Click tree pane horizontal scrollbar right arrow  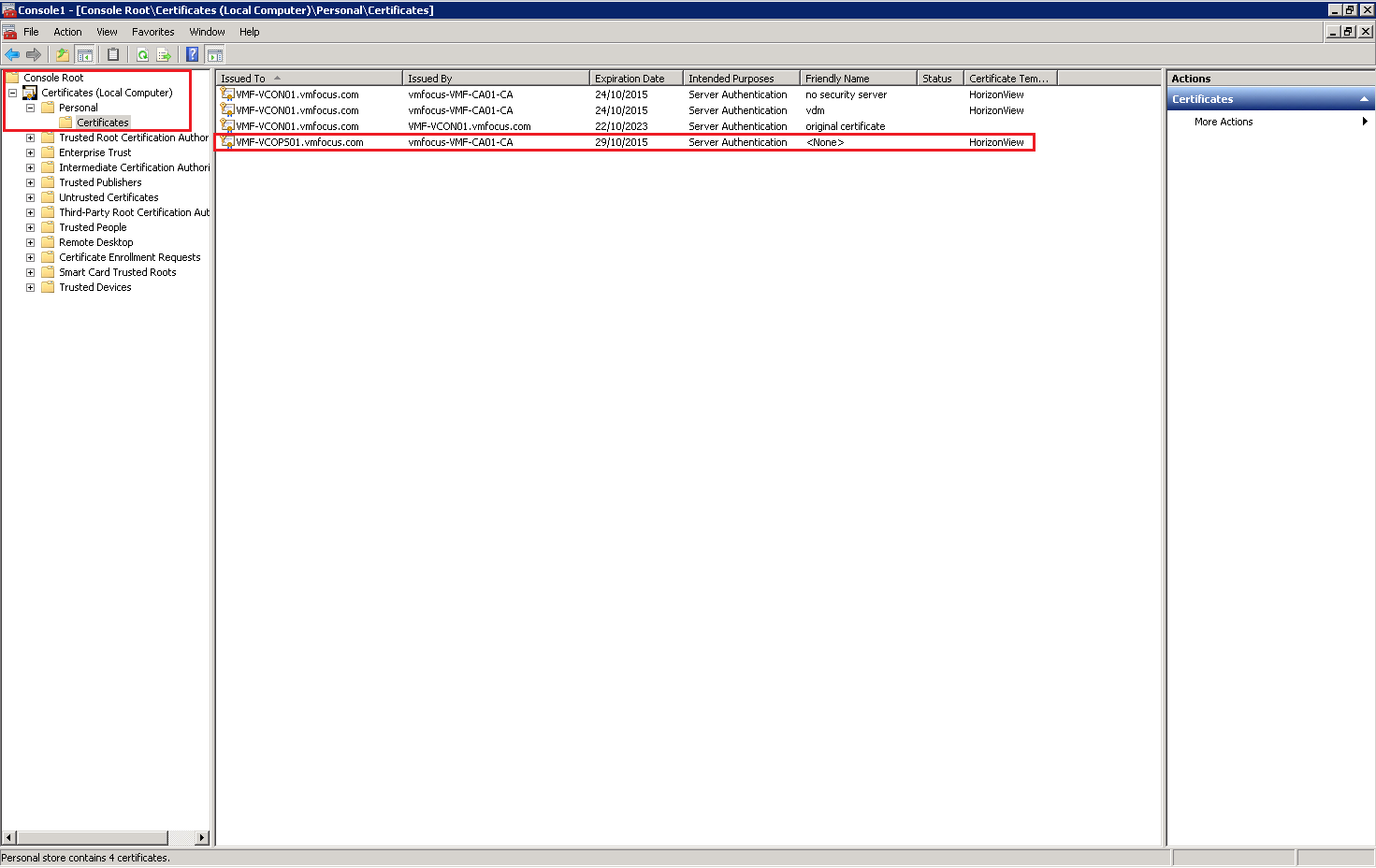click(202, 837)
